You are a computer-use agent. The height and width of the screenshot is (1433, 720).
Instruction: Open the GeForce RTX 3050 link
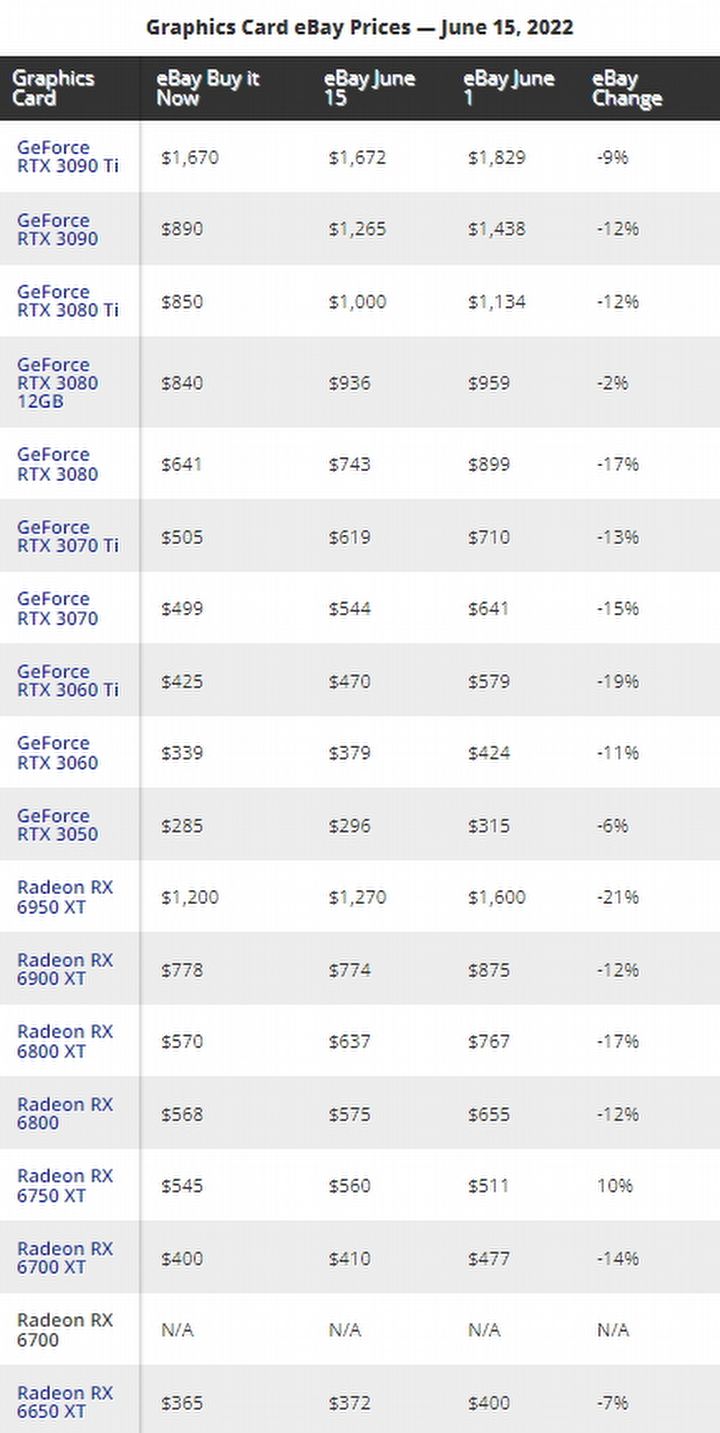coord(57,825)
